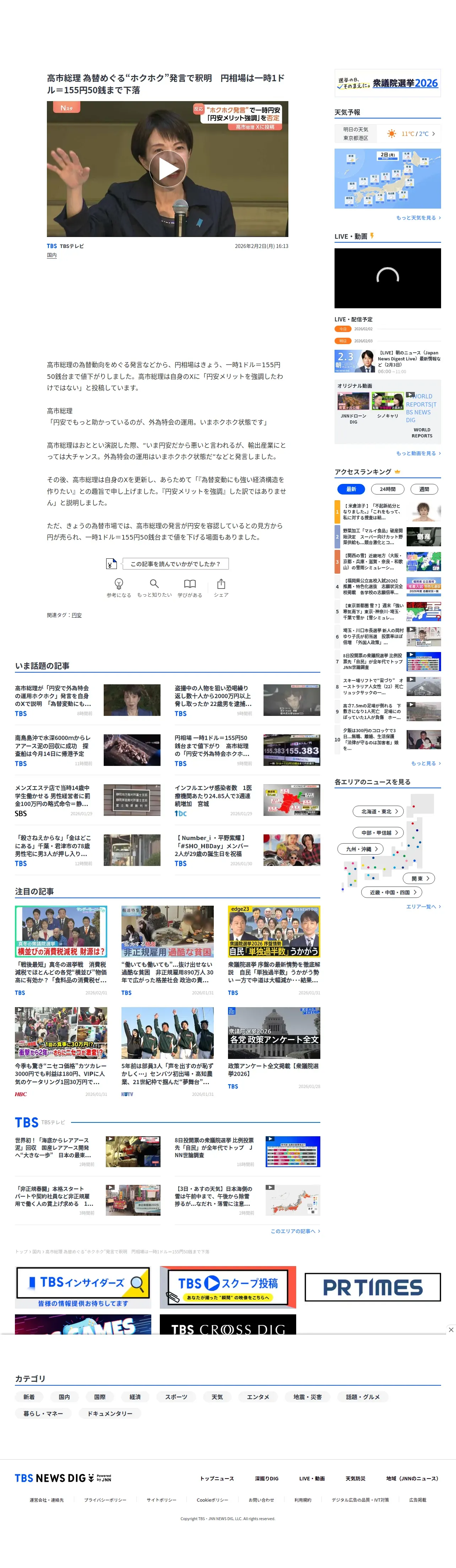Open the 円安 related tag
Viewport: 456px width, 1568px height.
[x=77, y=615]
